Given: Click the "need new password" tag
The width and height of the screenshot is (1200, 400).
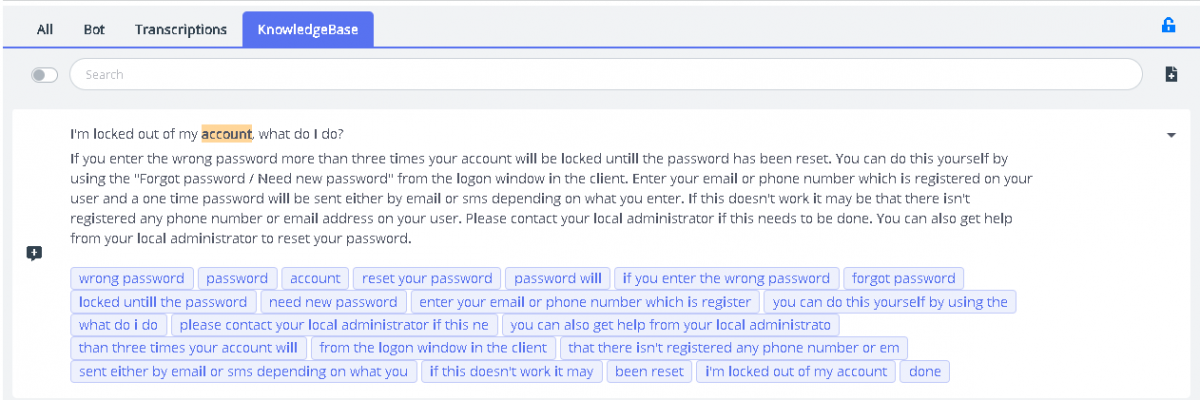Looking at the screenshot, I should (x=334, y=301).
